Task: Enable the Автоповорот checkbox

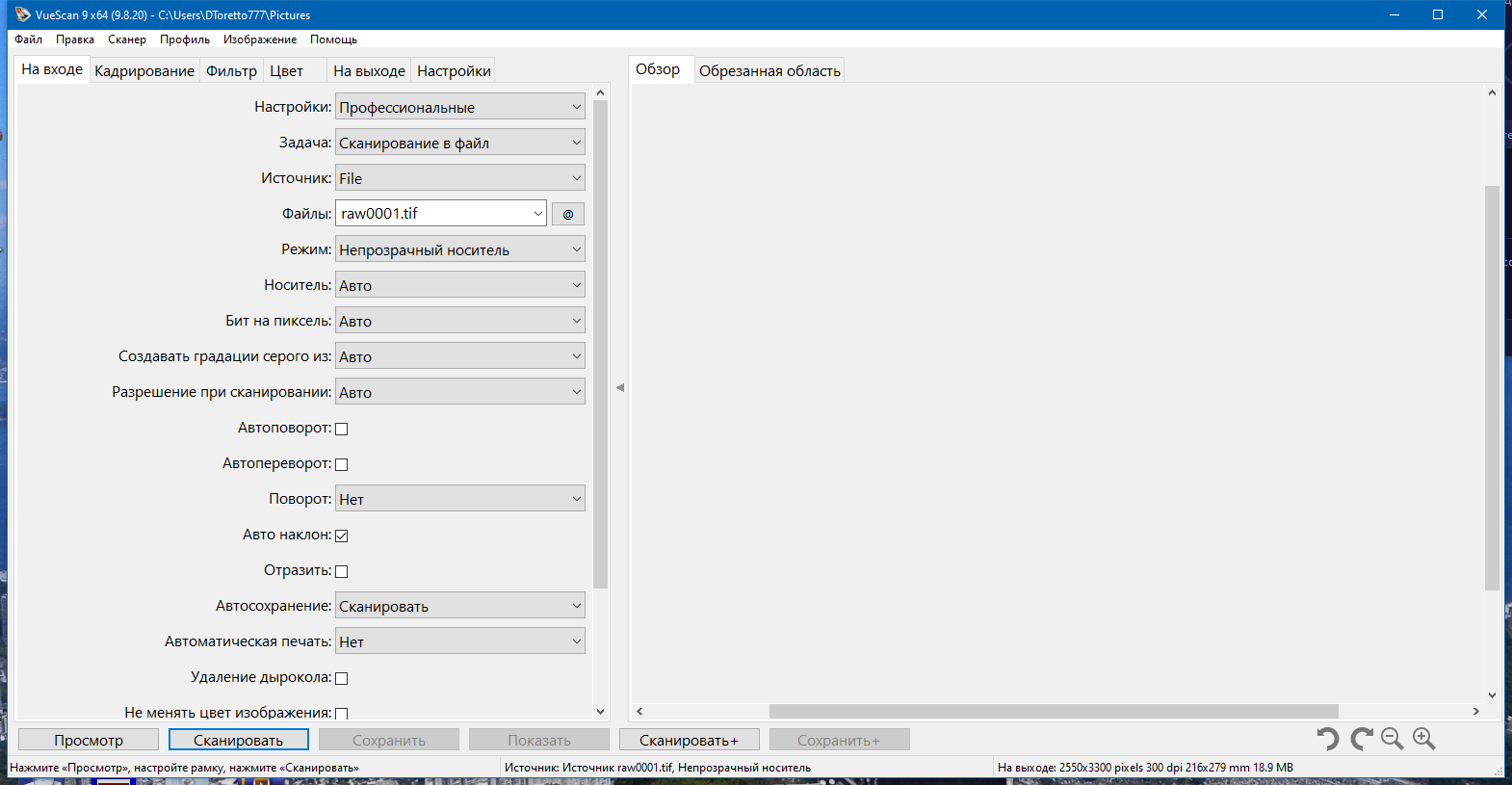Action: [x=341, y=429]
